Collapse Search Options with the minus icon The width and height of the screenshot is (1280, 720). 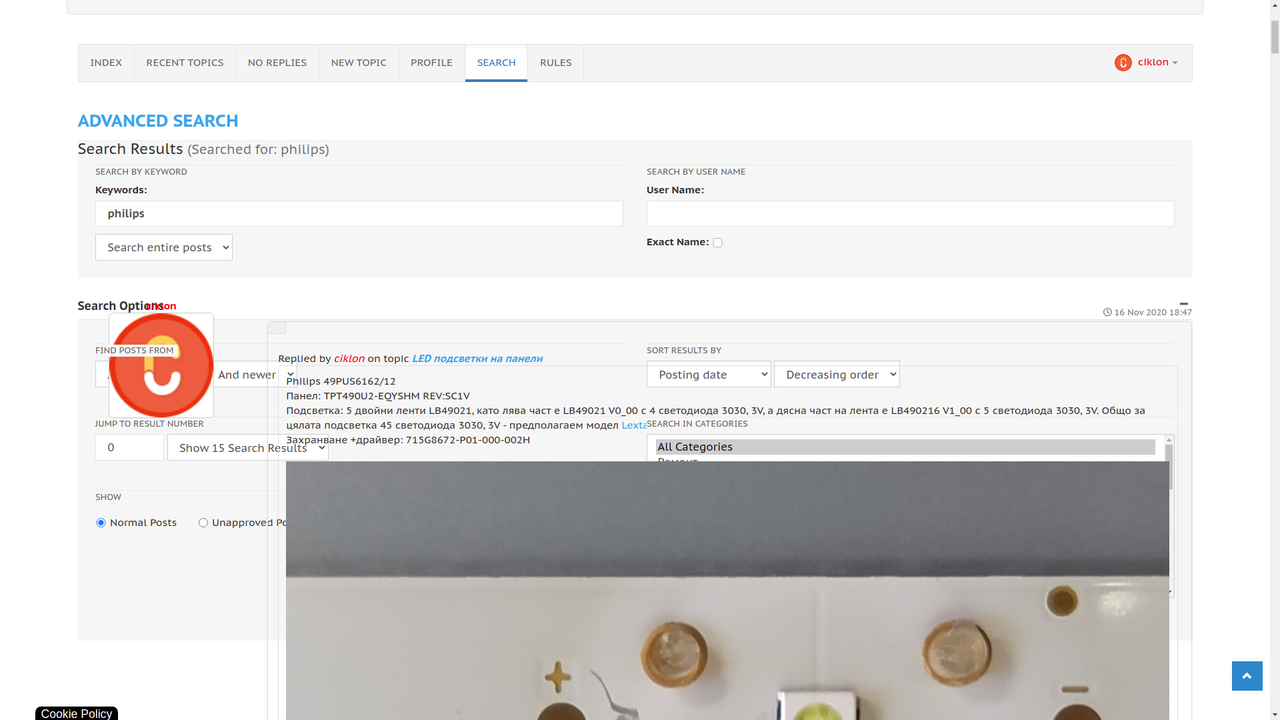pos(1184,304)
